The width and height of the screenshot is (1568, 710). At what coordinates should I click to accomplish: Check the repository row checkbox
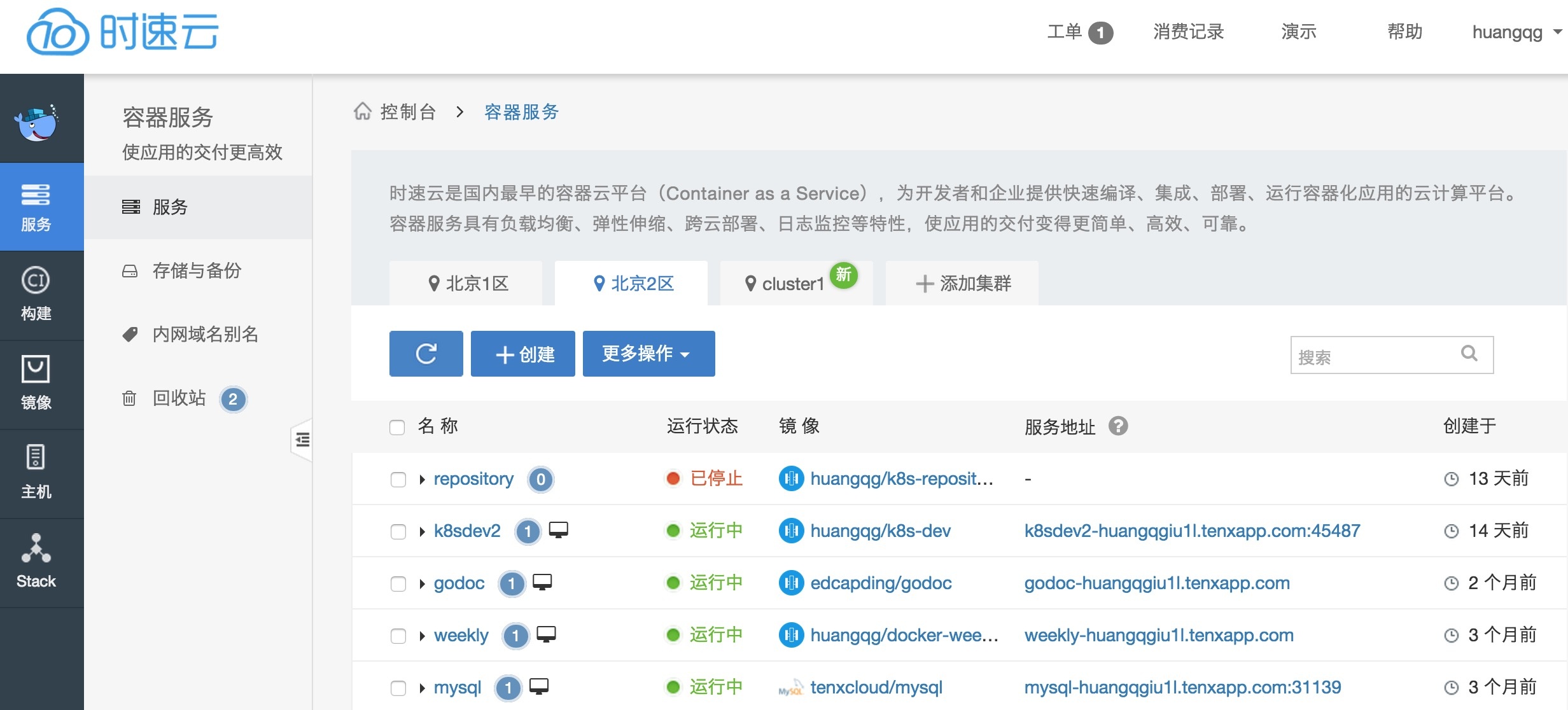pos(398,479)
